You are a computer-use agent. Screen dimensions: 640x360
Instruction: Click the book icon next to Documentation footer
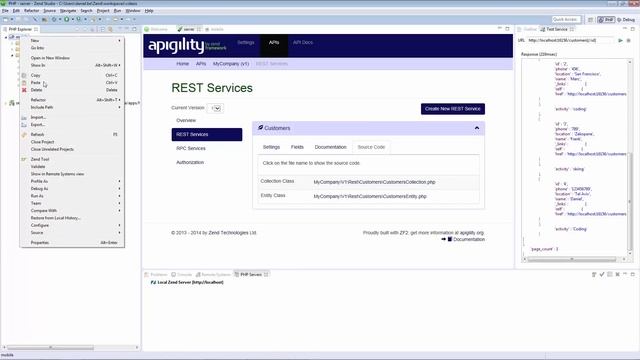coord(450,239)
